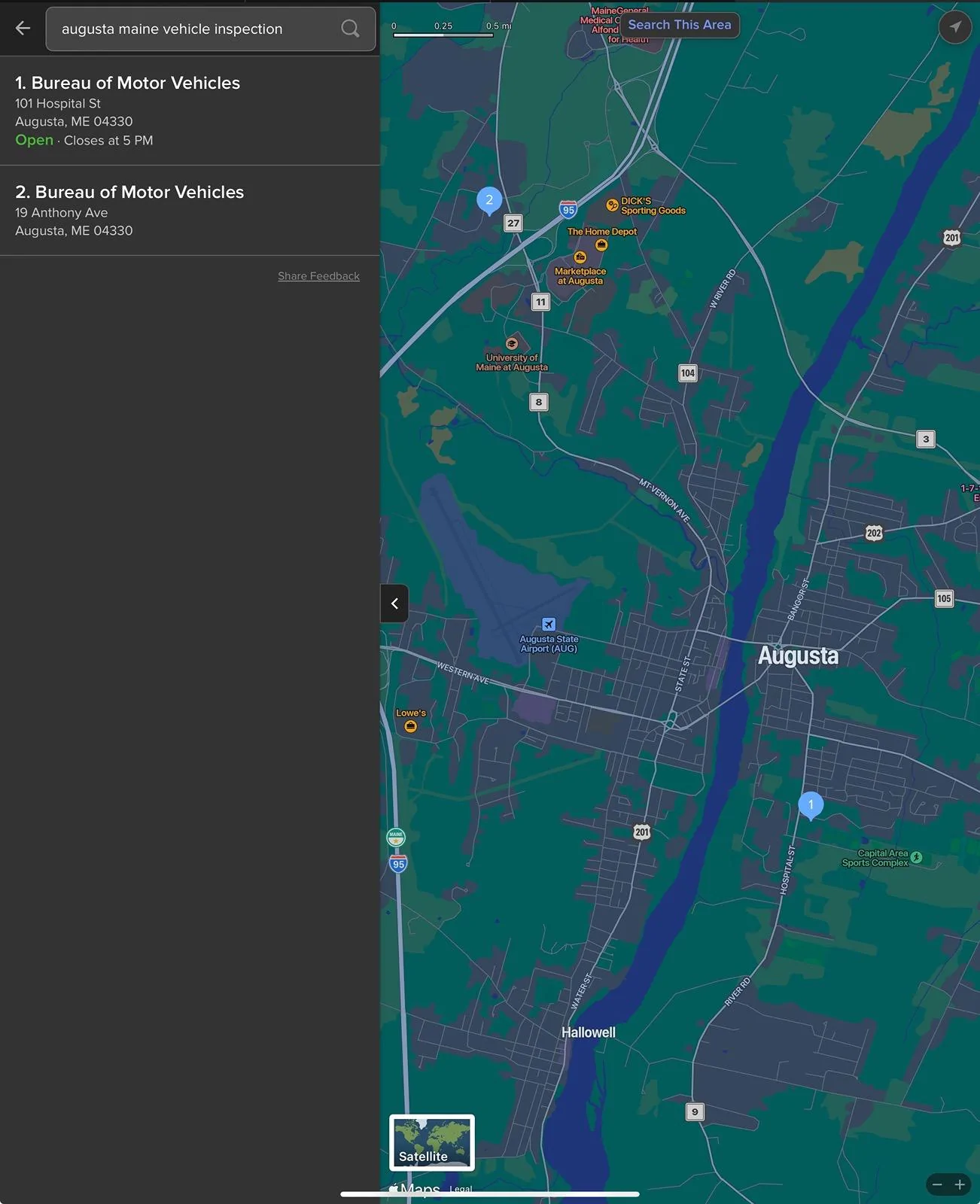Open result 2 Bureau of Motor Vehicles
This screenshot has height=1204, width=980.
[190, 211]
